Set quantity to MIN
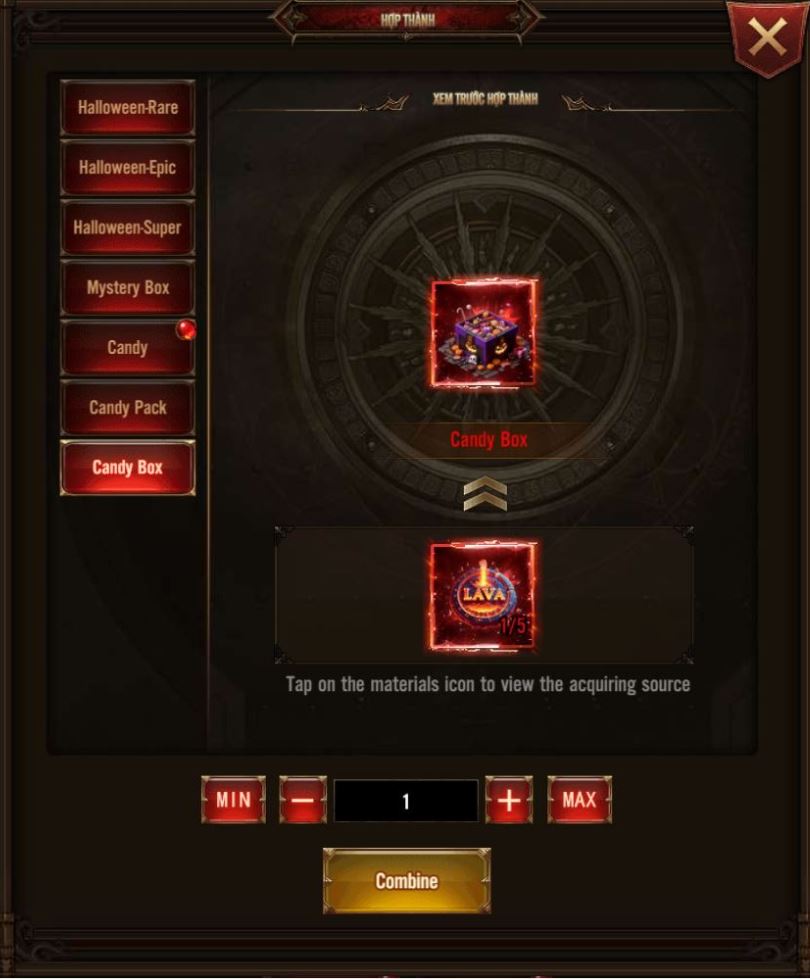The image size is (810, 979). [x=234, y=800]
